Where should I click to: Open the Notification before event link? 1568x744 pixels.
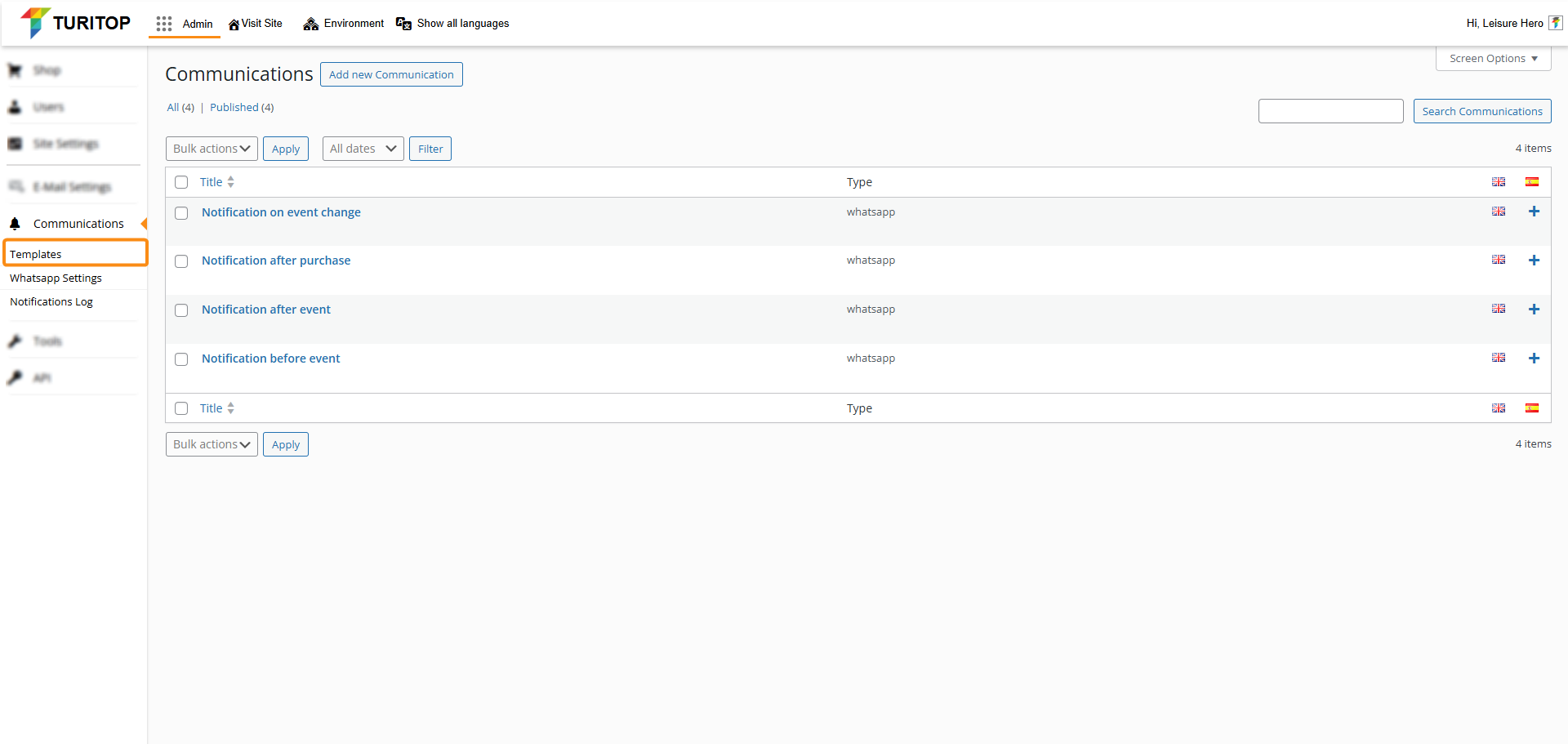270,359
